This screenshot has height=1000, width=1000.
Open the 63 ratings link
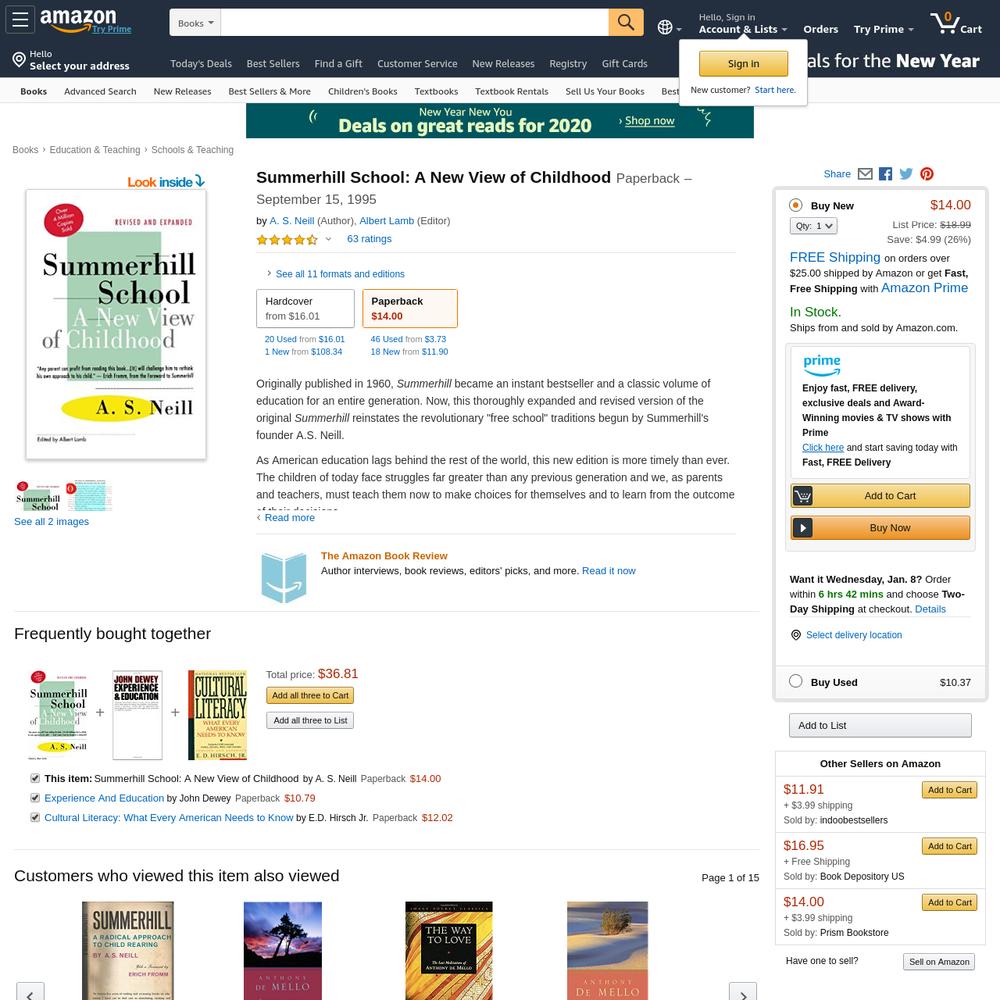pos(369,239)
